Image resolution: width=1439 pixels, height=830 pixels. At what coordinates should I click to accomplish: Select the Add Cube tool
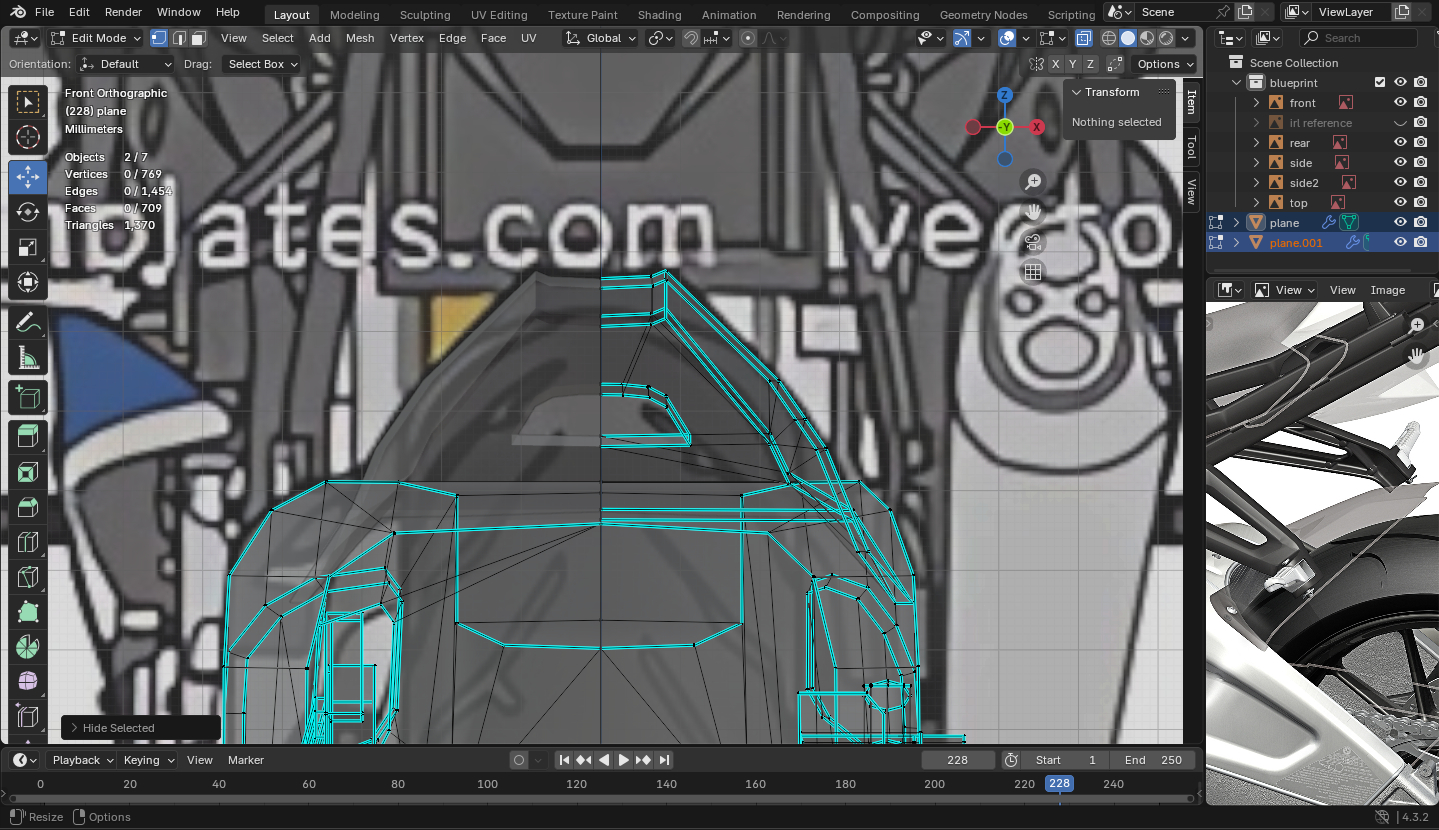(x=28, y=398)
